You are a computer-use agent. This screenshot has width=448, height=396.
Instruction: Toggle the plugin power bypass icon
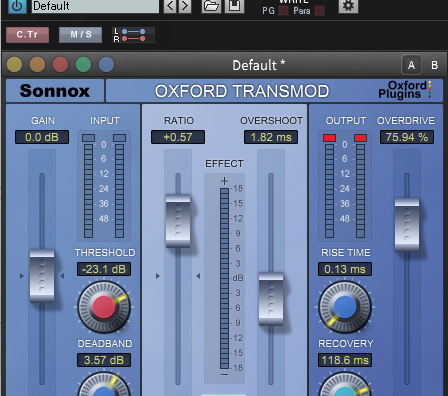[x=17, y=6]
